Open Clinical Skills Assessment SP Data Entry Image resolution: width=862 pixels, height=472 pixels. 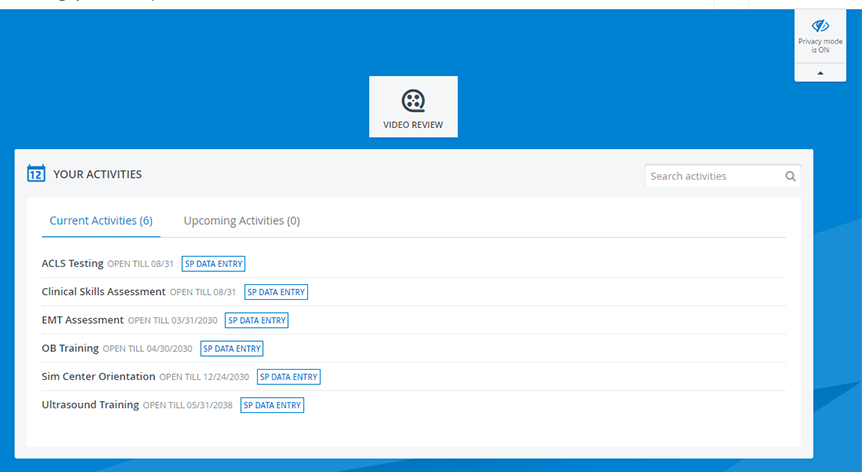276,292
